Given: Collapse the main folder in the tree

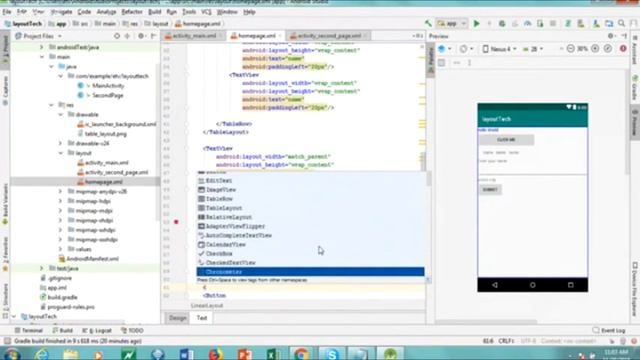Looking at the screenshot, I should pyautogui.click(x=42, y=57).
